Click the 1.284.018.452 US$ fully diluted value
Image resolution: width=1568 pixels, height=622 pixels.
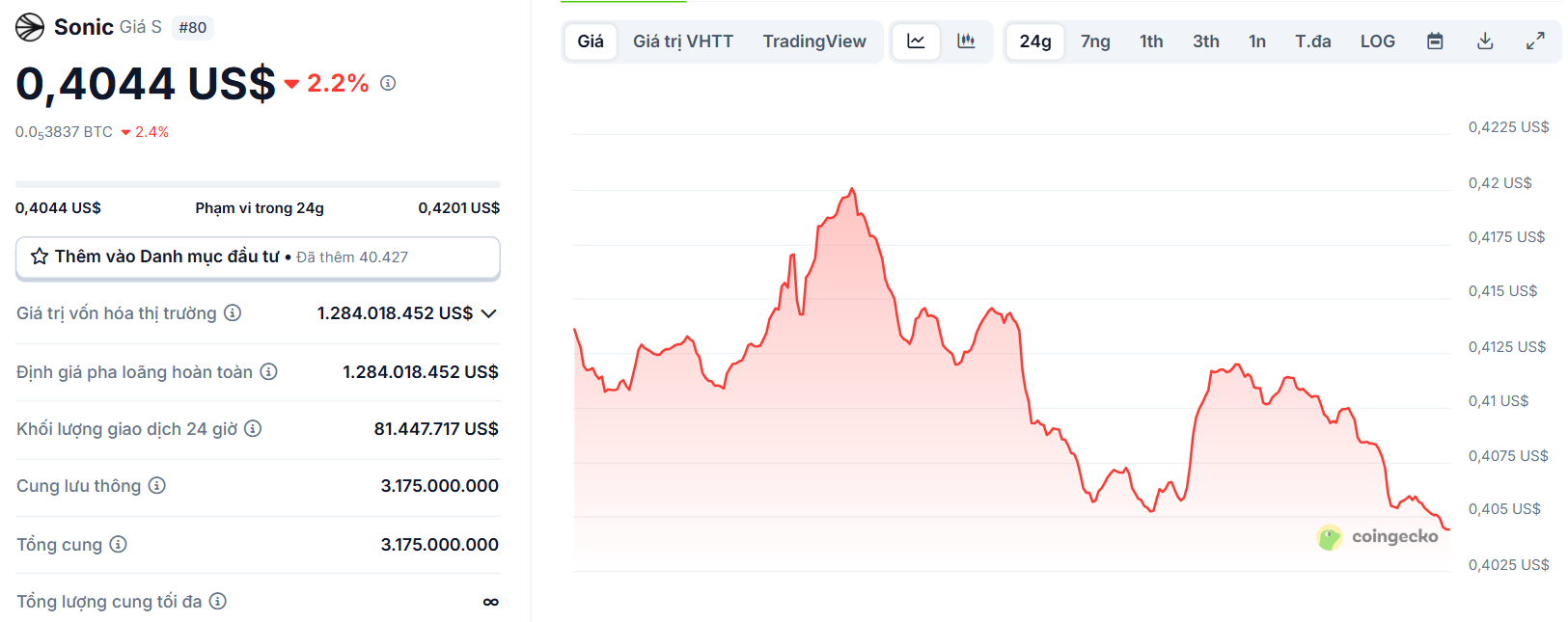pyautogui.click(x=421, y=372)
